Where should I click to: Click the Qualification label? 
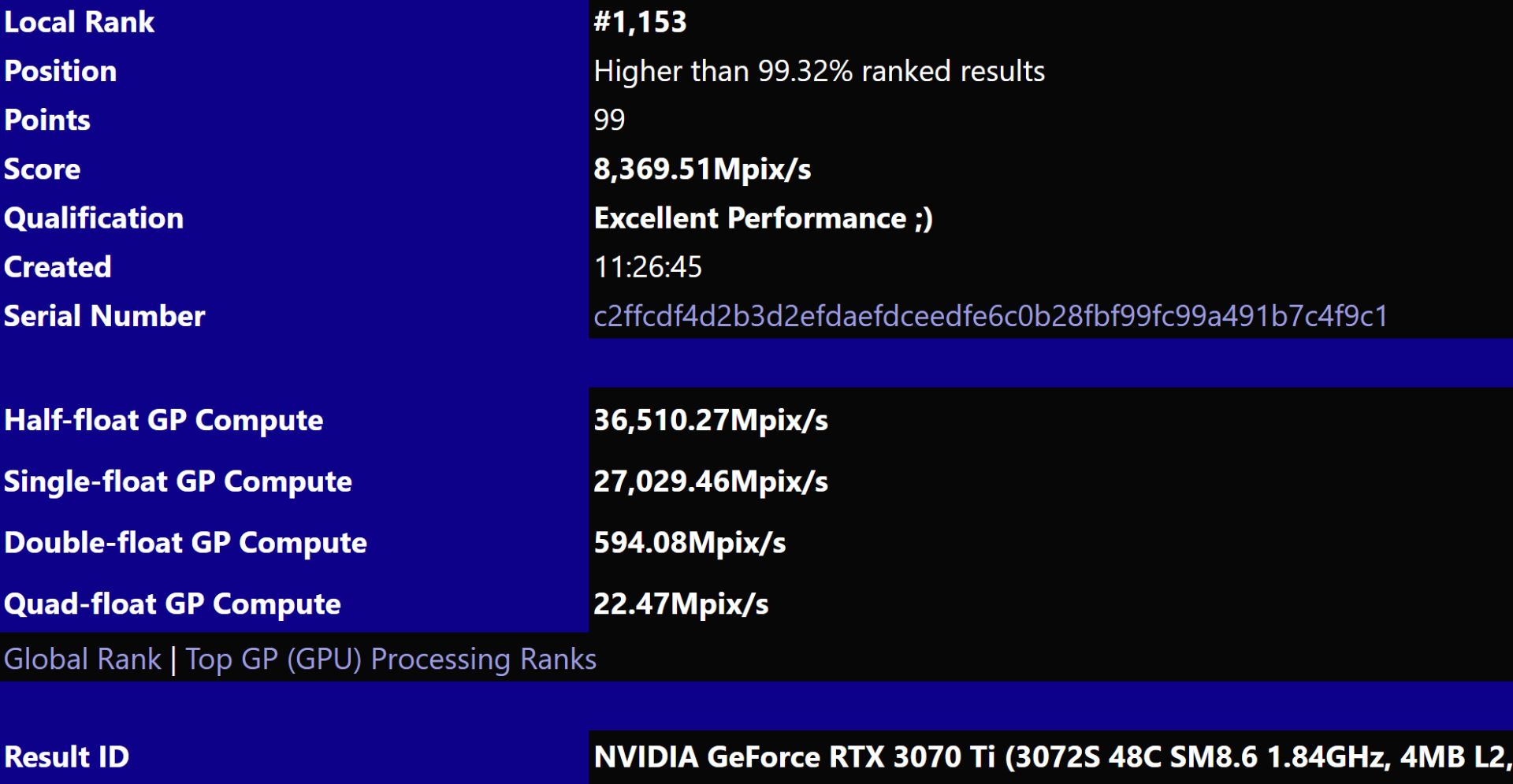tap(93, 217)
